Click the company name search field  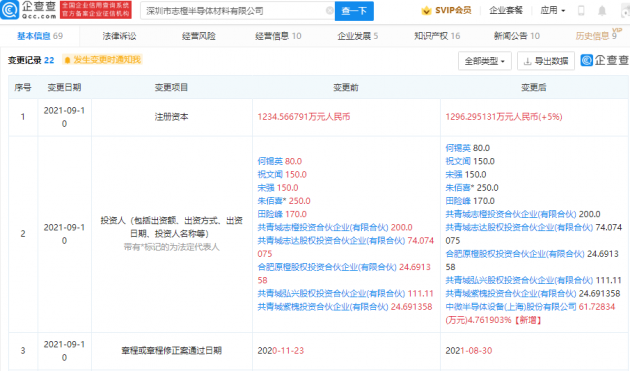point(237,11)
